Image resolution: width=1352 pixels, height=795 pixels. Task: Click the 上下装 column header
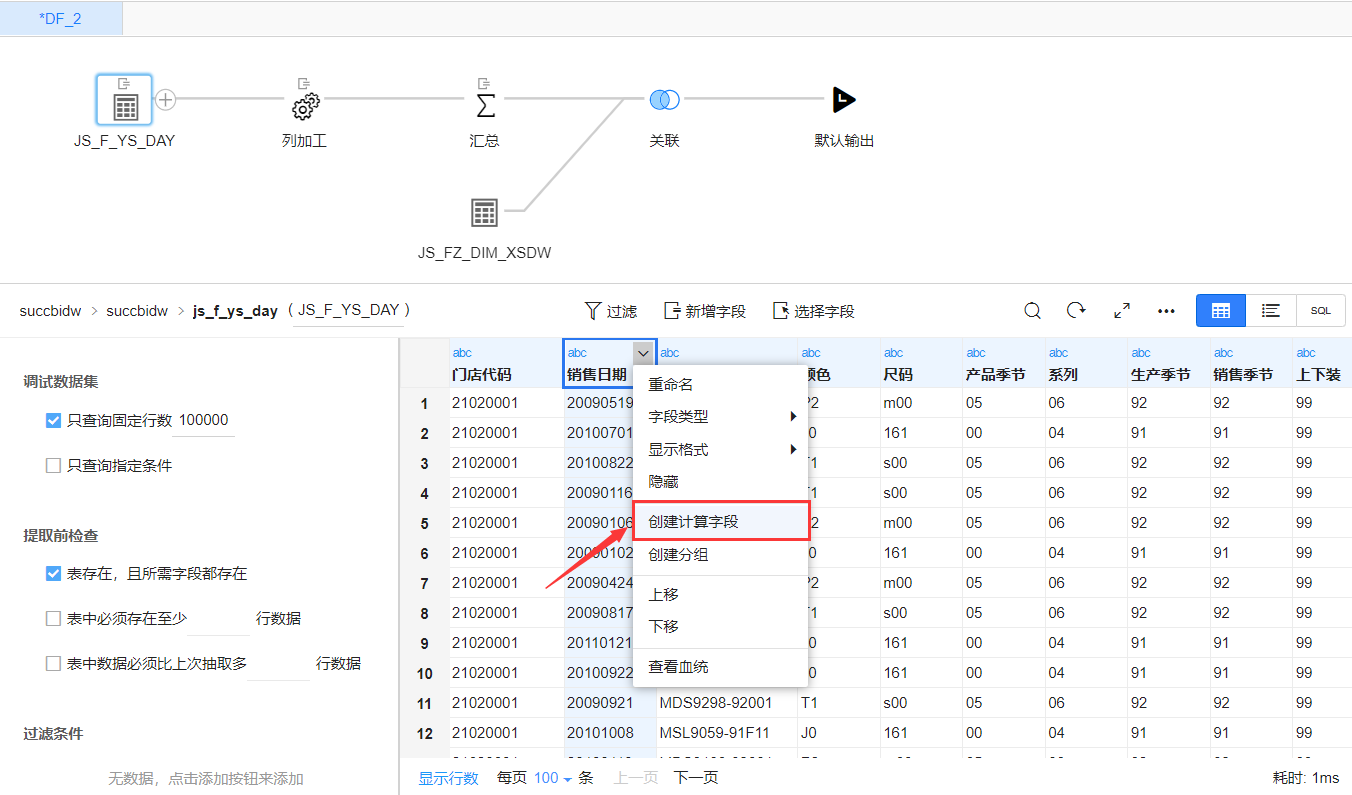point(1322,364)
